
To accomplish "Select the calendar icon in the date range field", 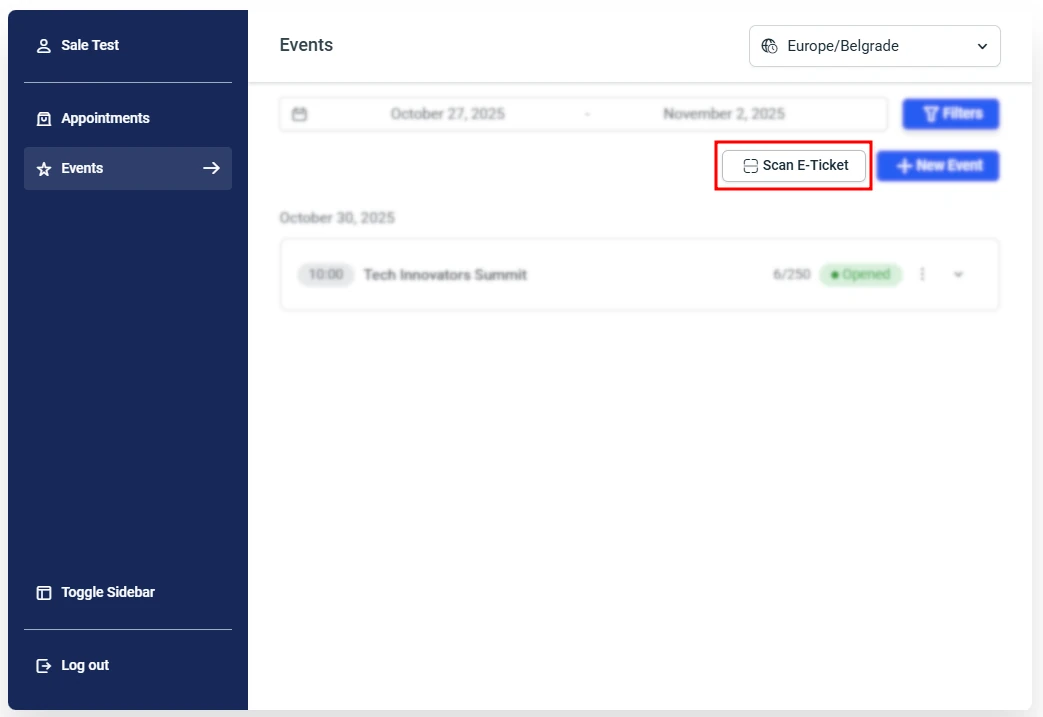I will click(299, 113).
